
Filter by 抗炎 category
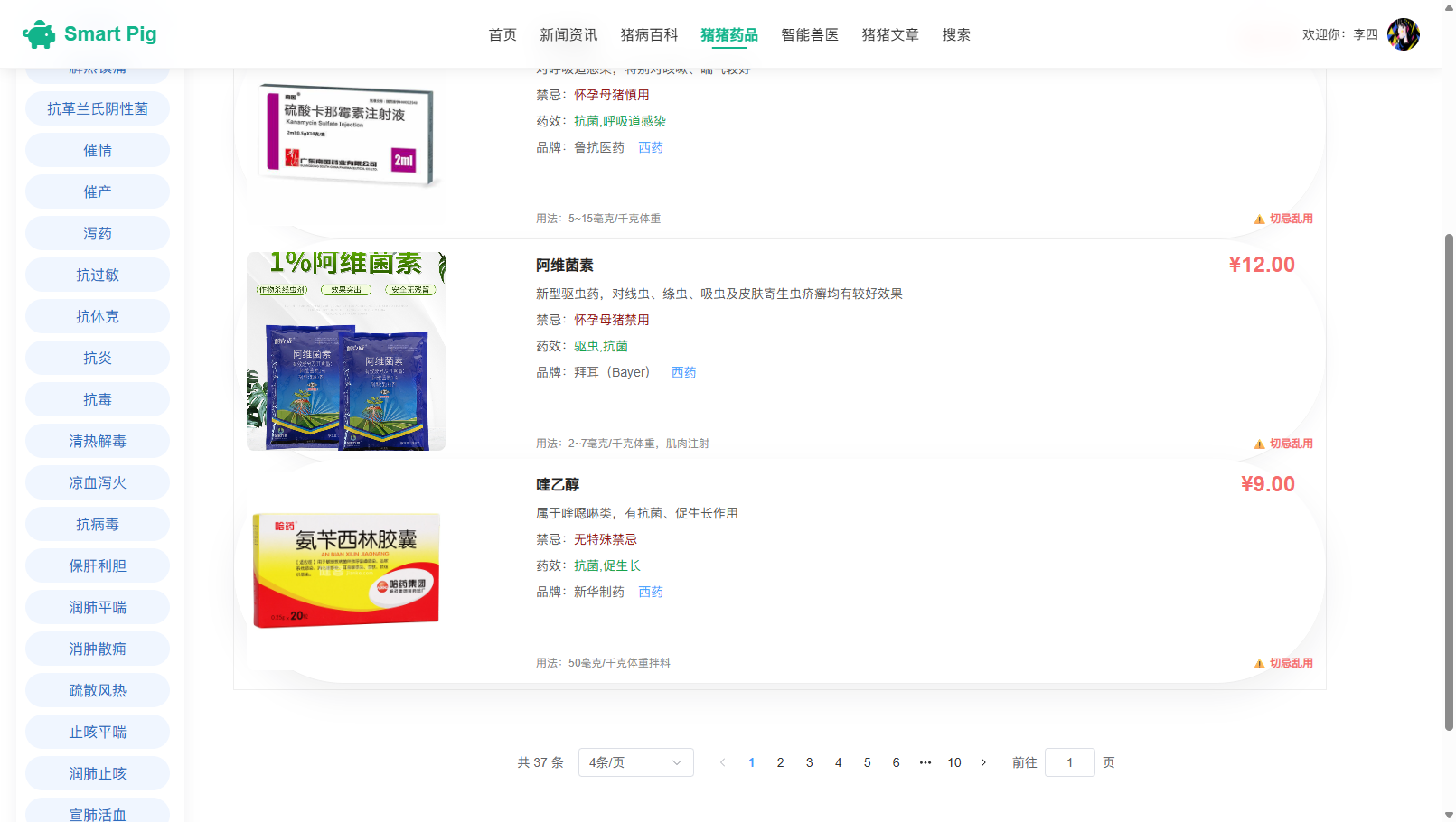tap(98, 358)
